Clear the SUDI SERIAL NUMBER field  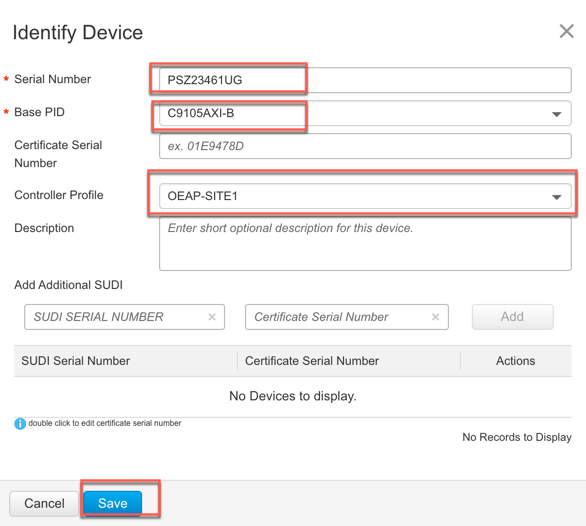212,317
